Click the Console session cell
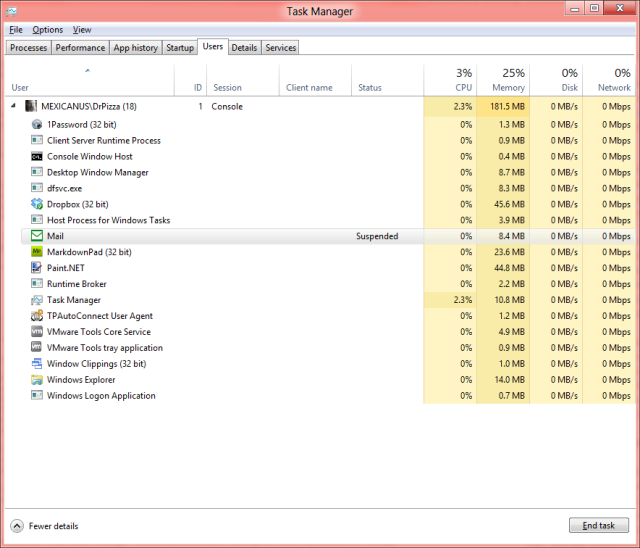 (x=227, y=106)
